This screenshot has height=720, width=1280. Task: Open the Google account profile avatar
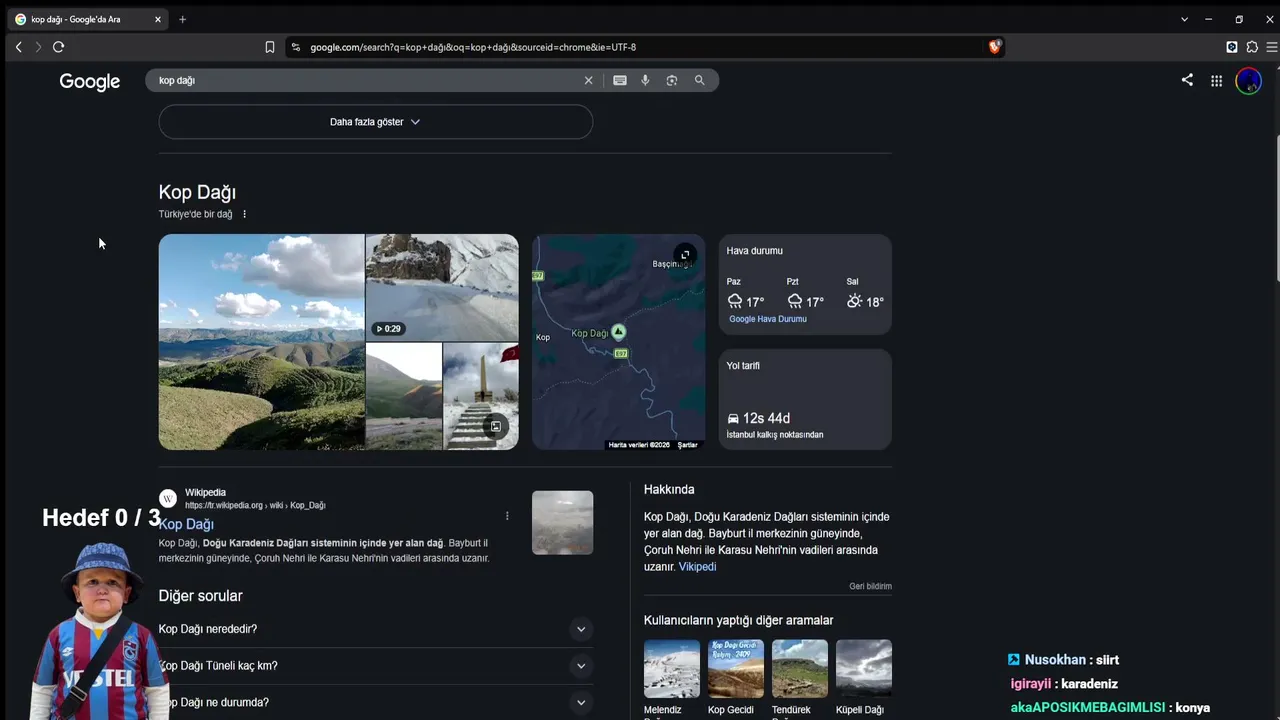(x=1248, y=81)
